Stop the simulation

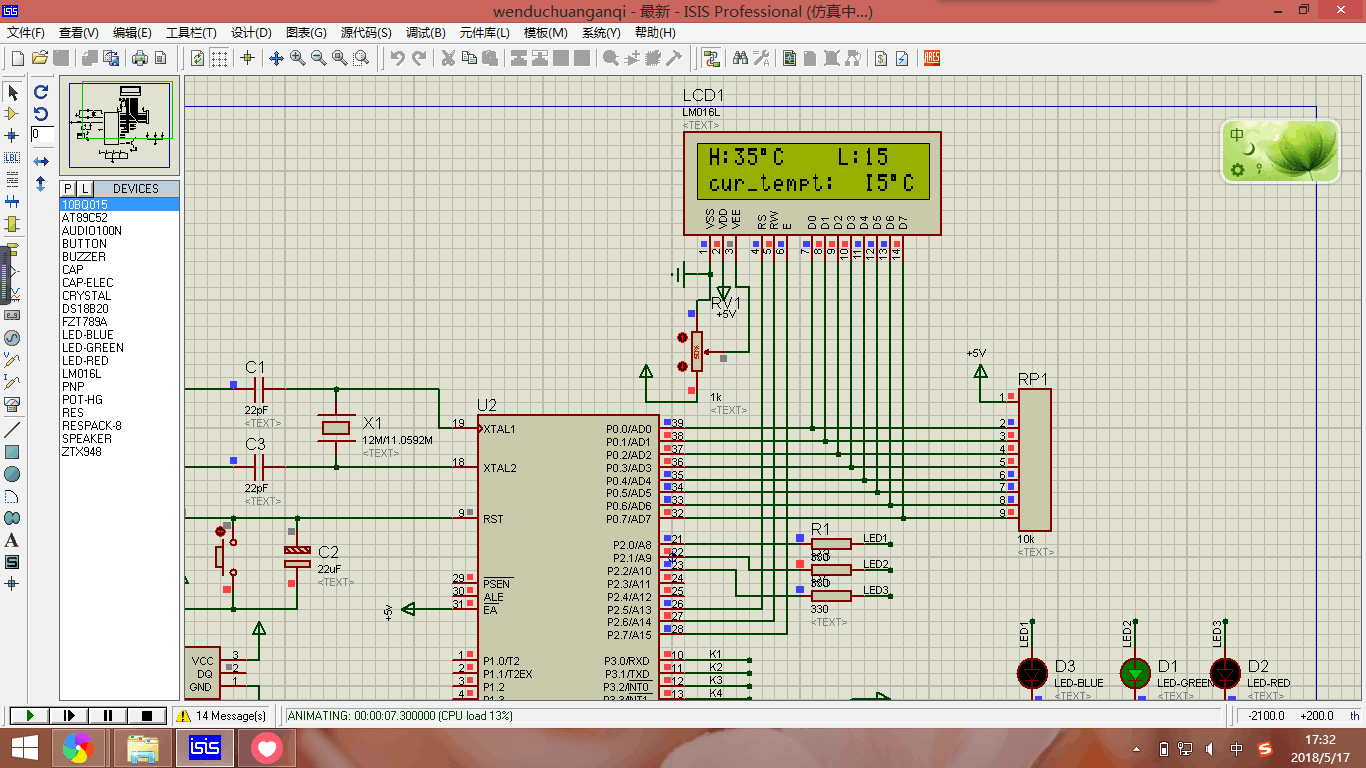pyautogui.click(x=147, y=715)
